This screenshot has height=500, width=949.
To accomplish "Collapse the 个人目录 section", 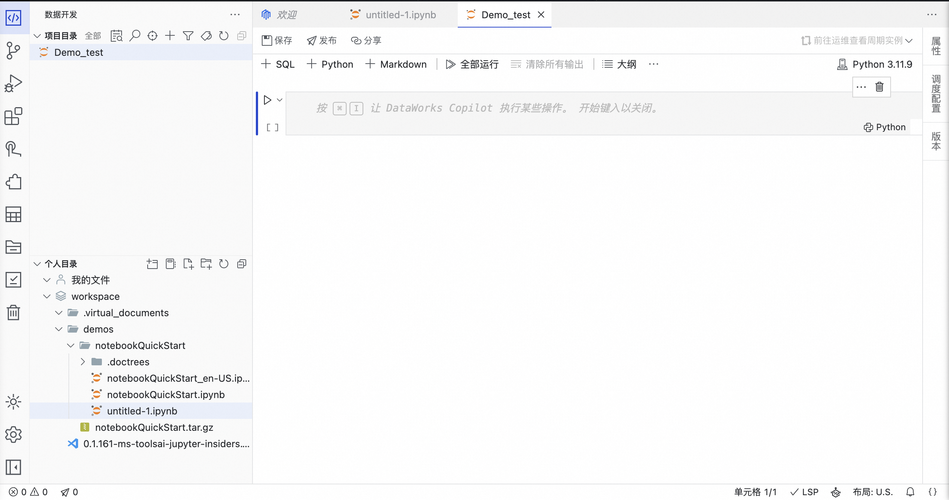I will tap(38, 263).
